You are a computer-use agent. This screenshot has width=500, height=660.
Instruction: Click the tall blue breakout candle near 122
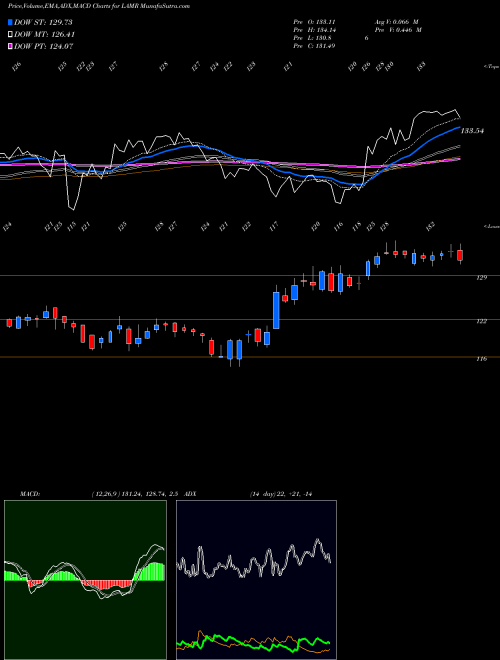pos(277,310)
